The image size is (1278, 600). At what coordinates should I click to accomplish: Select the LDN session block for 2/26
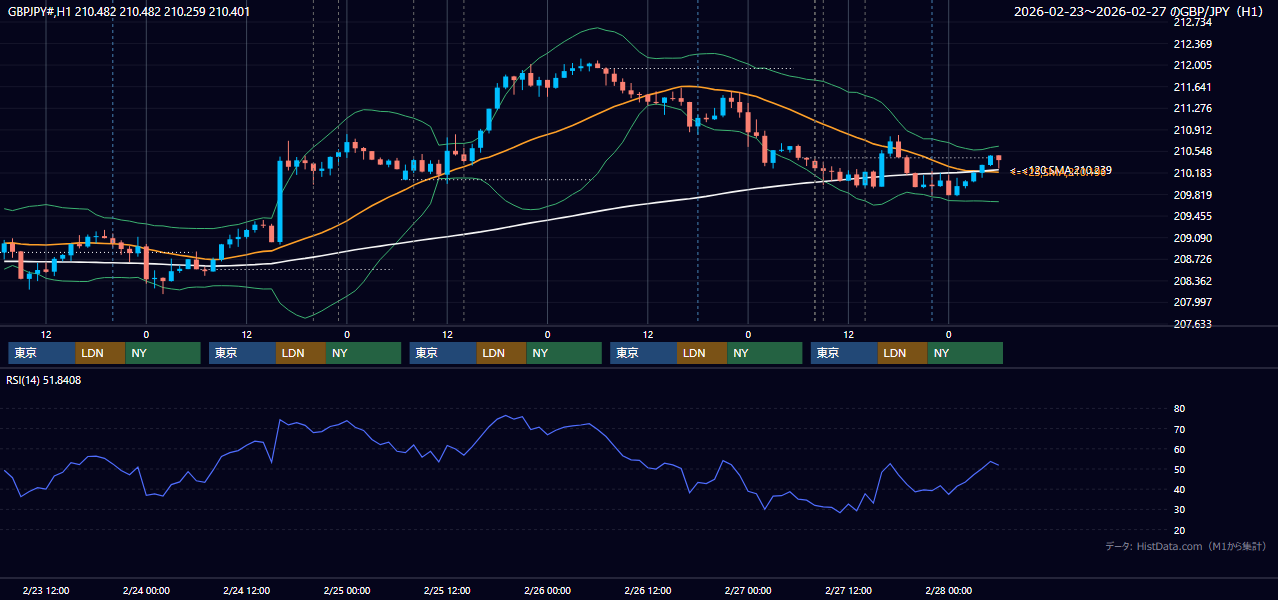point(702,353)
